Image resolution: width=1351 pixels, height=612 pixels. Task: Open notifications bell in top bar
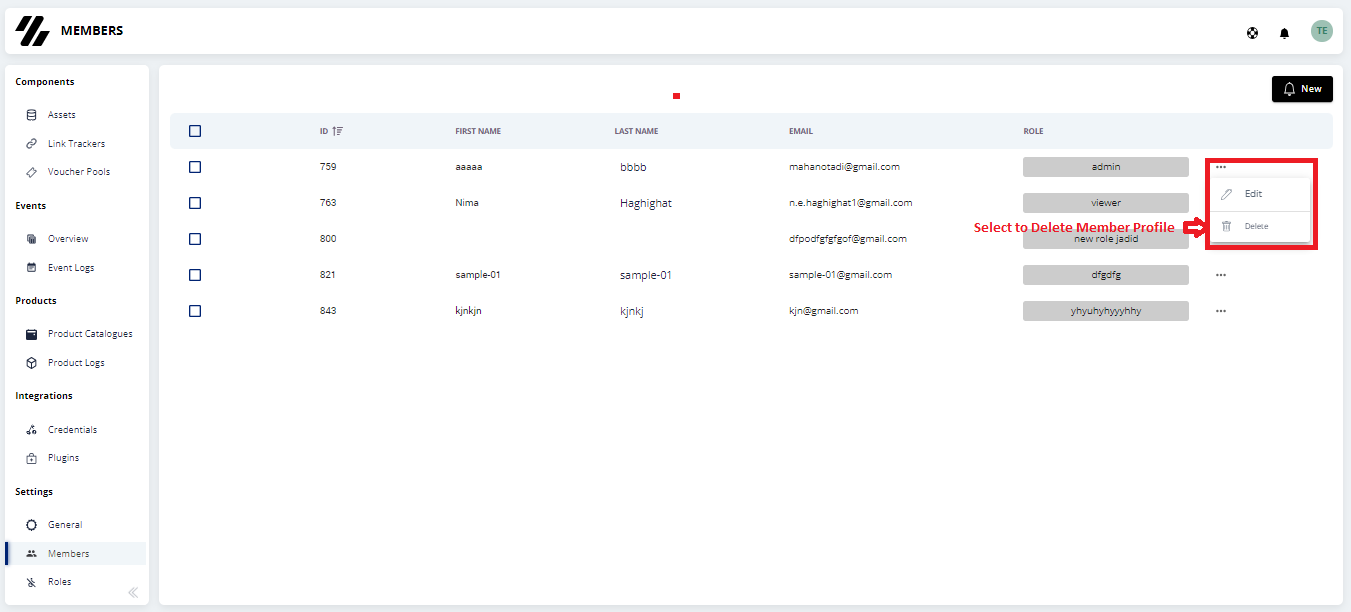point(1284,33)
